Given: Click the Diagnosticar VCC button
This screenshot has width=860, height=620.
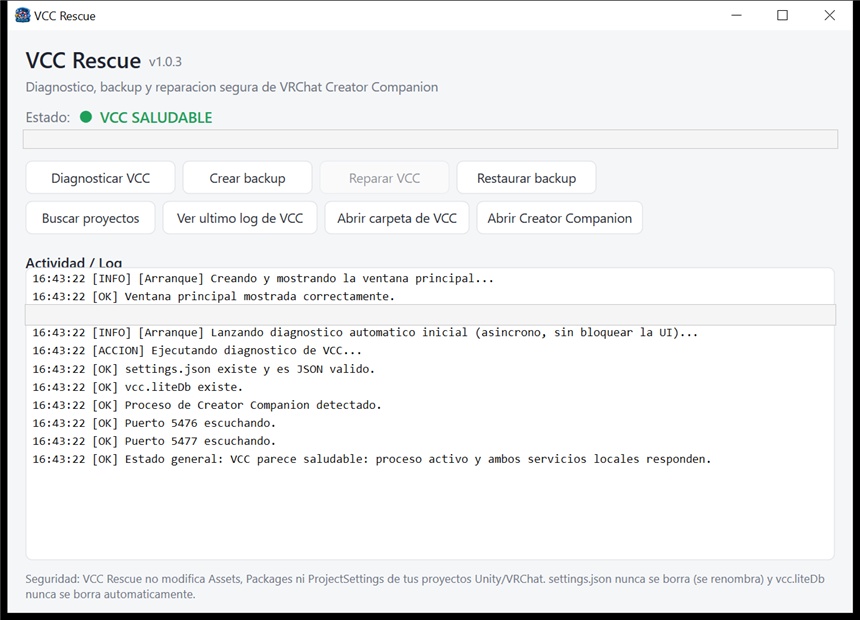Looking at the screenshot, I should (100, 178).
